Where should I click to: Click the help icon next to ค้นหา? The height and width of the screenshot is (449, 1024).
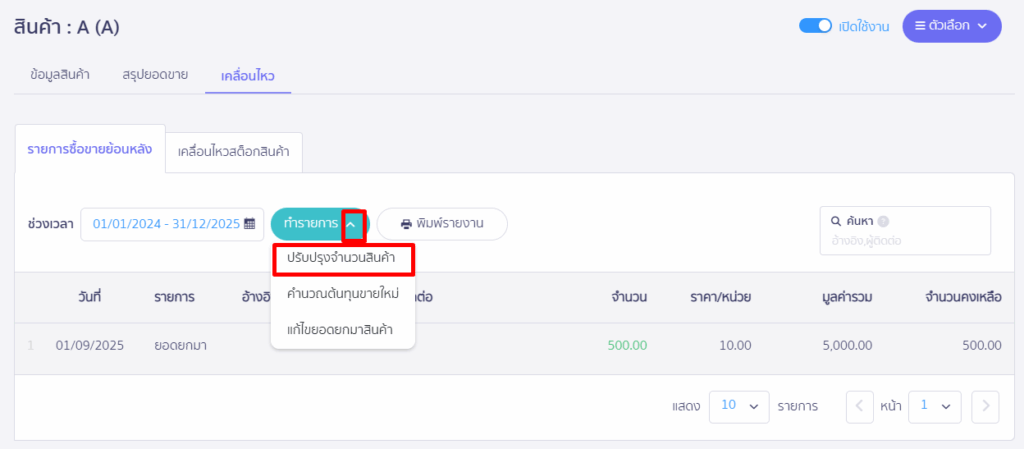coord(883,221)
